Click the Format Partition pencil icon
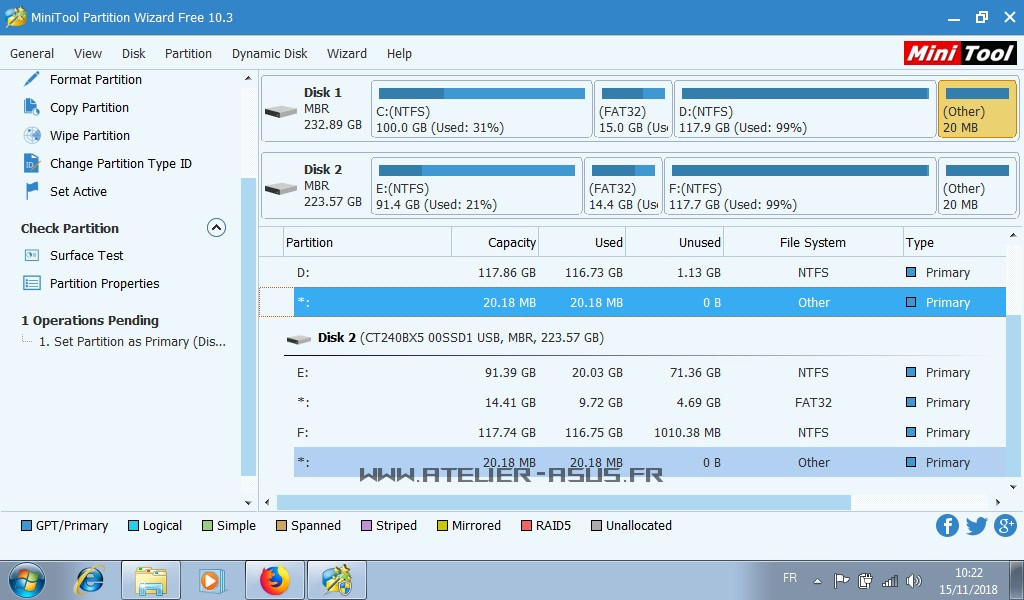This screenshot has width=1024, height=600. pyautogui.click(x=31, y=79)
